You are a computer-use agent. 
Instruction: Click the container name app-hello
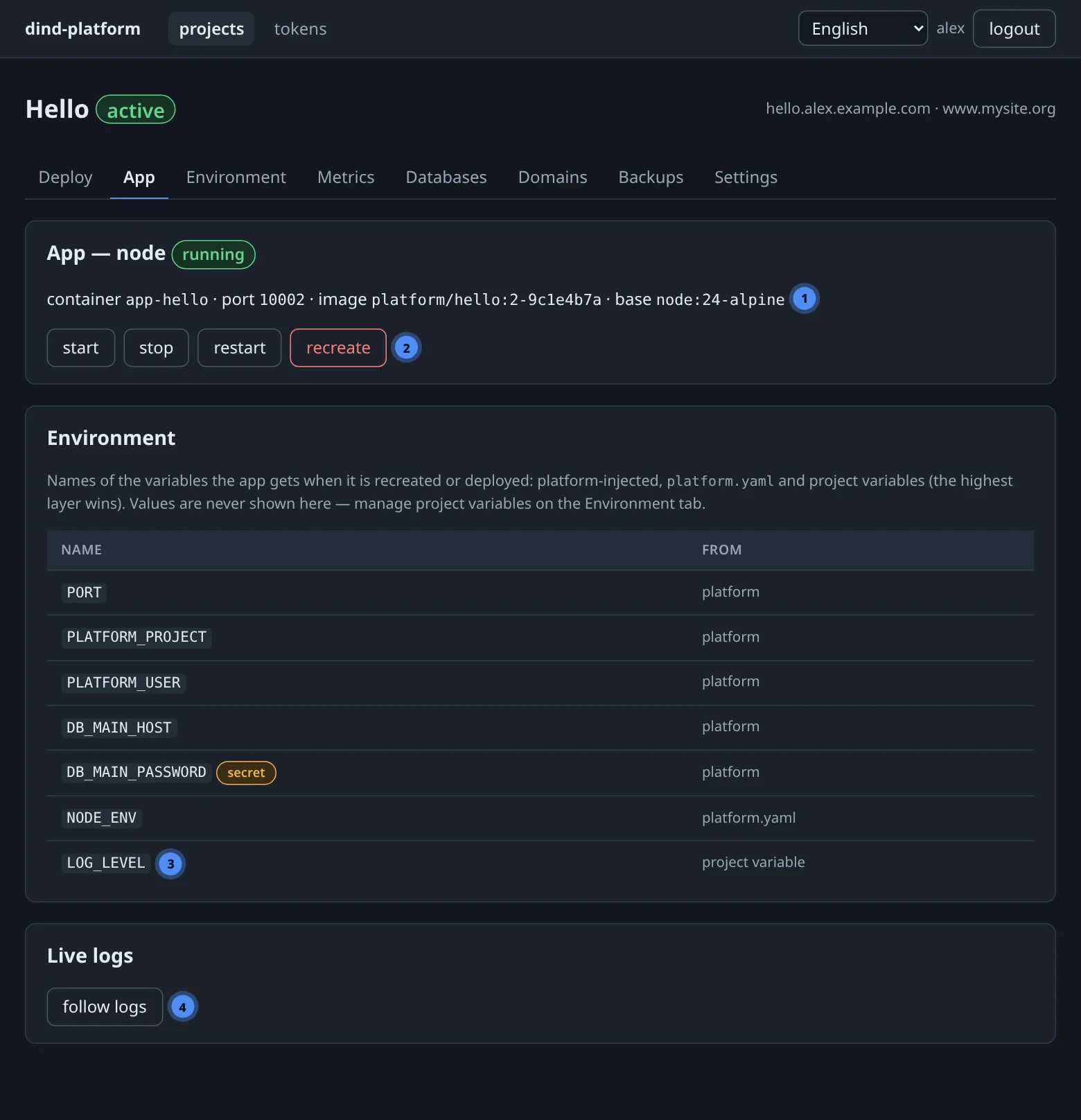(167, 299)
